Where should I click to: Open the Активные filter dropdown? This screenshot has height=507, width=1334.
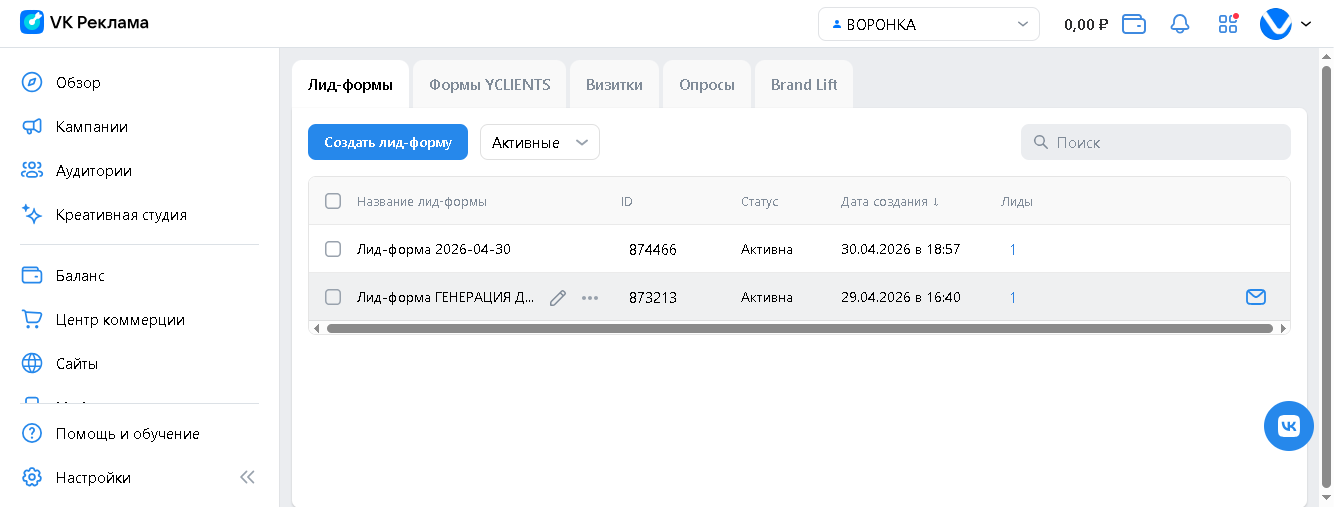point(540,142)
